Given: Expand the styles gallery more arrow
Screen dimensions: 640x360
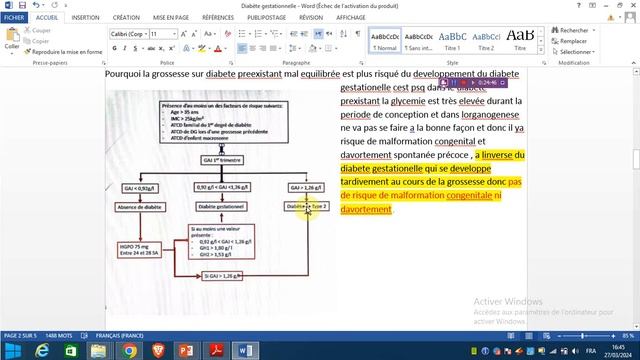Looking at the screenshot, I should [541, 50].
